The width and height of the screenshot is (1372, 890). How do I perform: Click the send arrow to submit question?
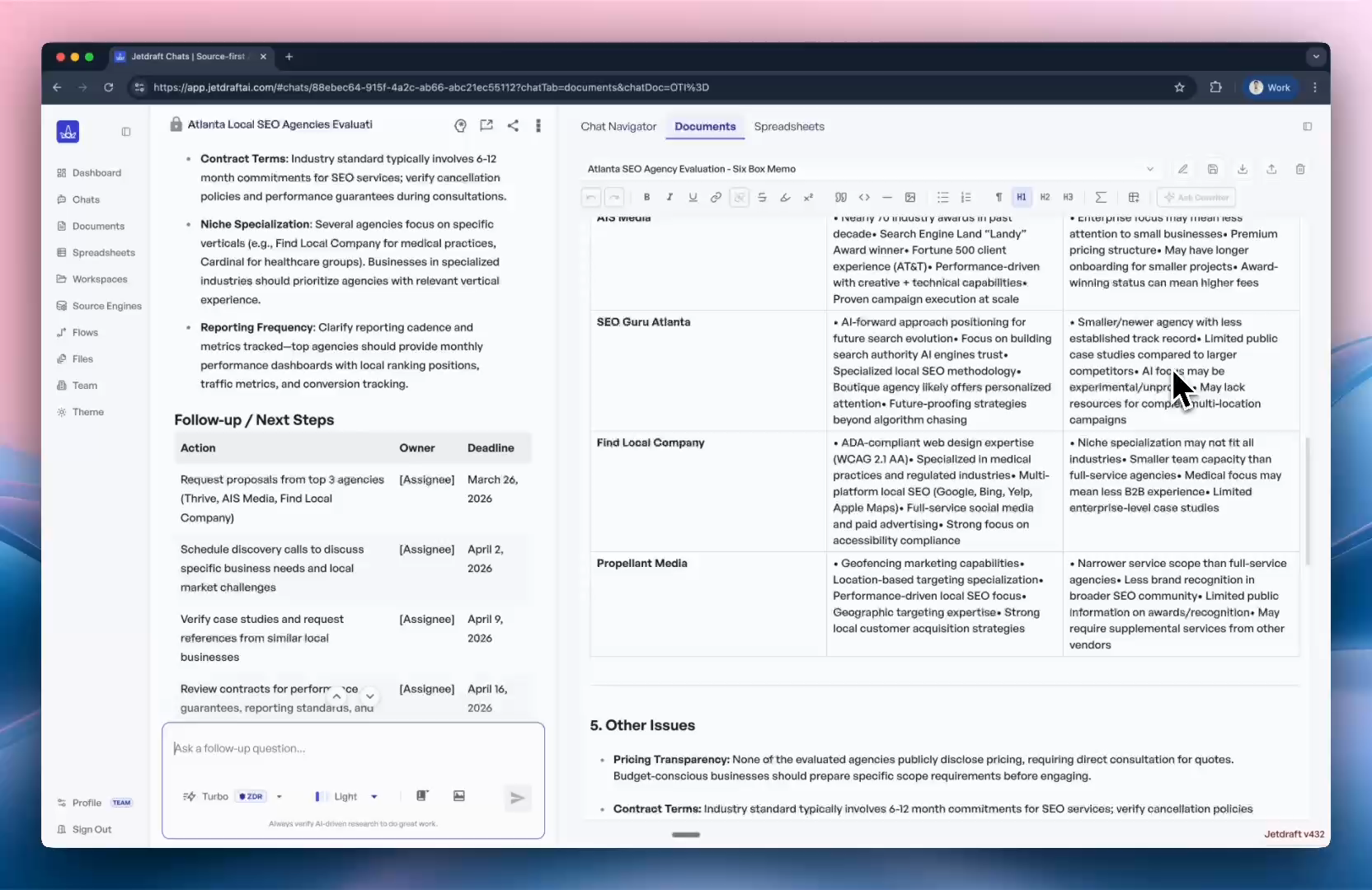(x=517, y=797)
